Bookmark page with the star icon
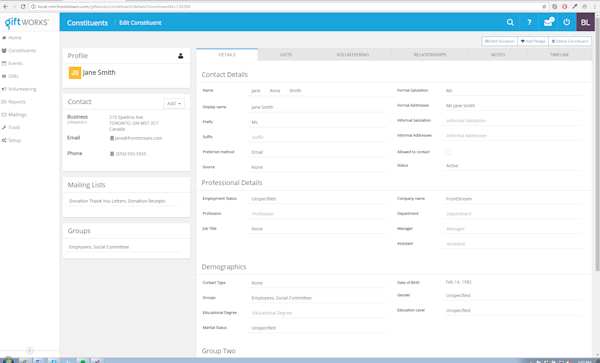 (x=544, y=7)
